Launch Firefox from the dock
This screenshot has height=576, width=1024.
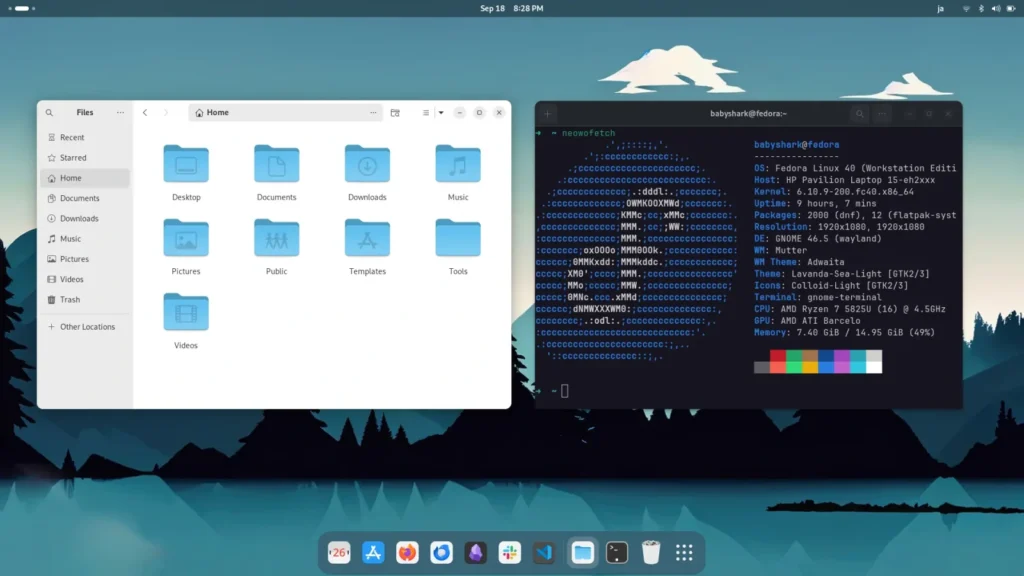click(407, 552)
